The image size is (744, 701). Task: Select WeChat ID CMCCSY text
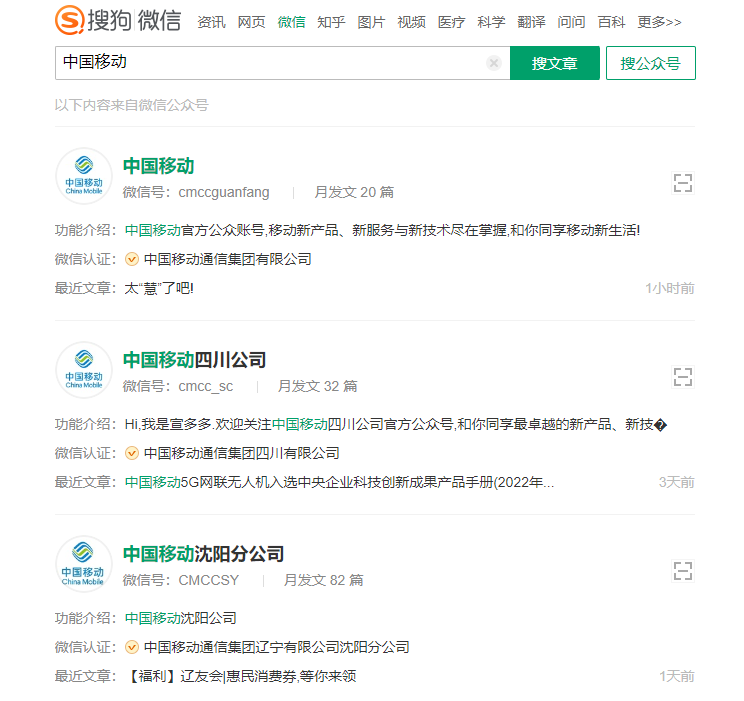tap(208, 580)
